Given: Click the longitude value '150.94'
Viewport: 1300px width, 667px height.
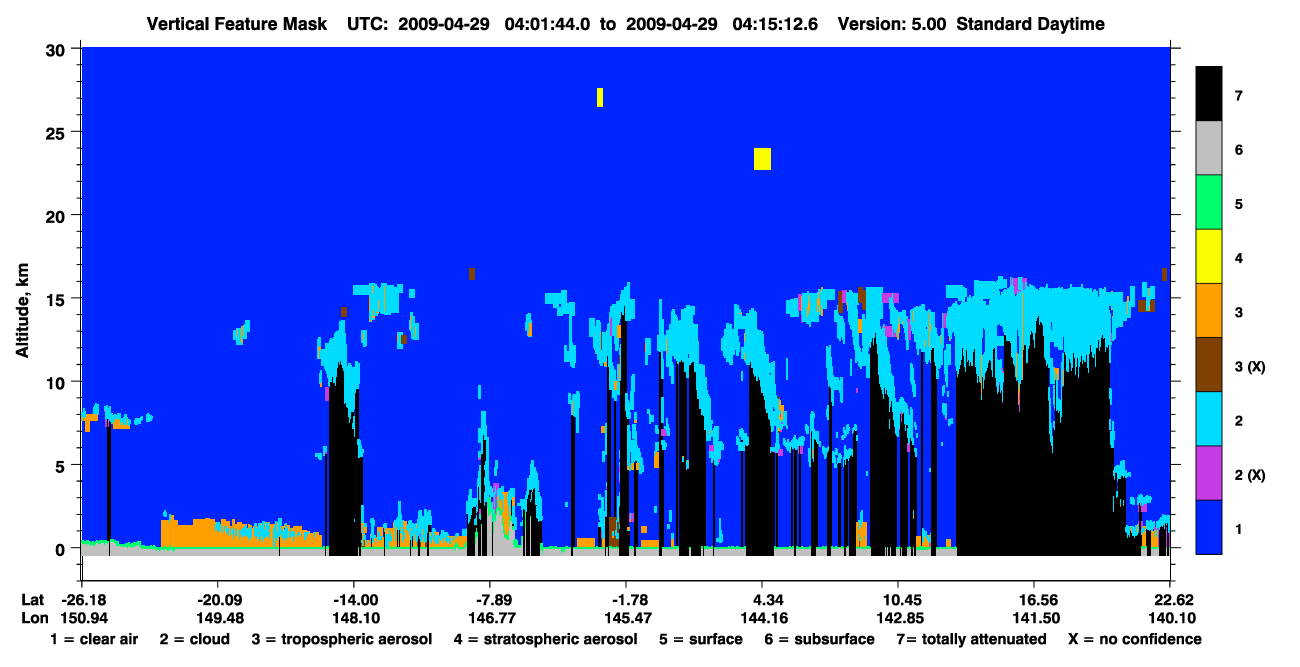Looking at the screenshot, I should (82, 618).
